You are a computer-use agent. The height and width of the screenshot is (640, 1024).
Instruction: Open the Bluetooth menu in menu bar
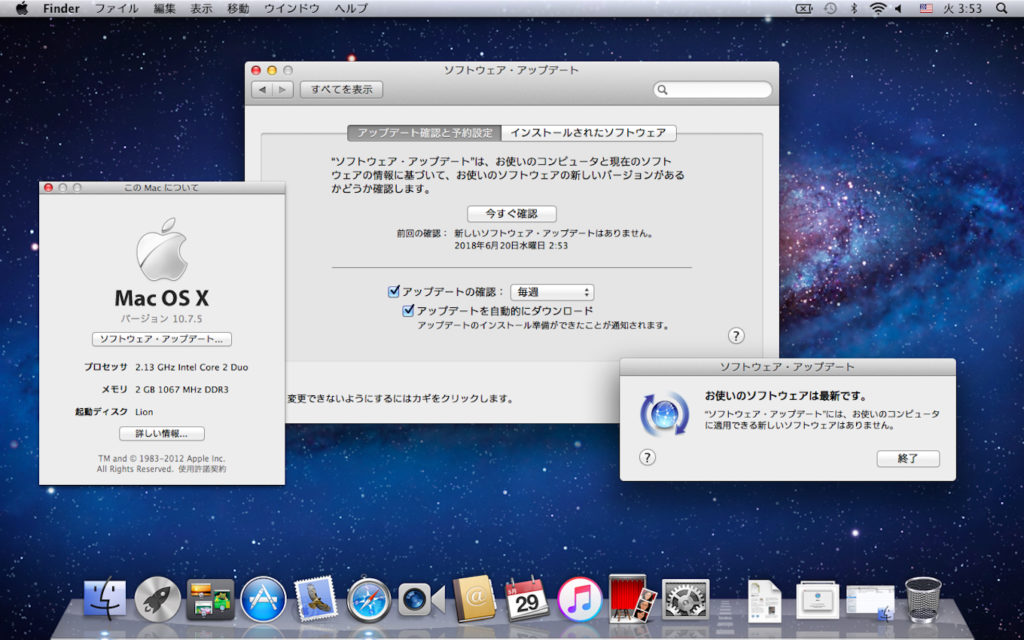pos(854,8)
